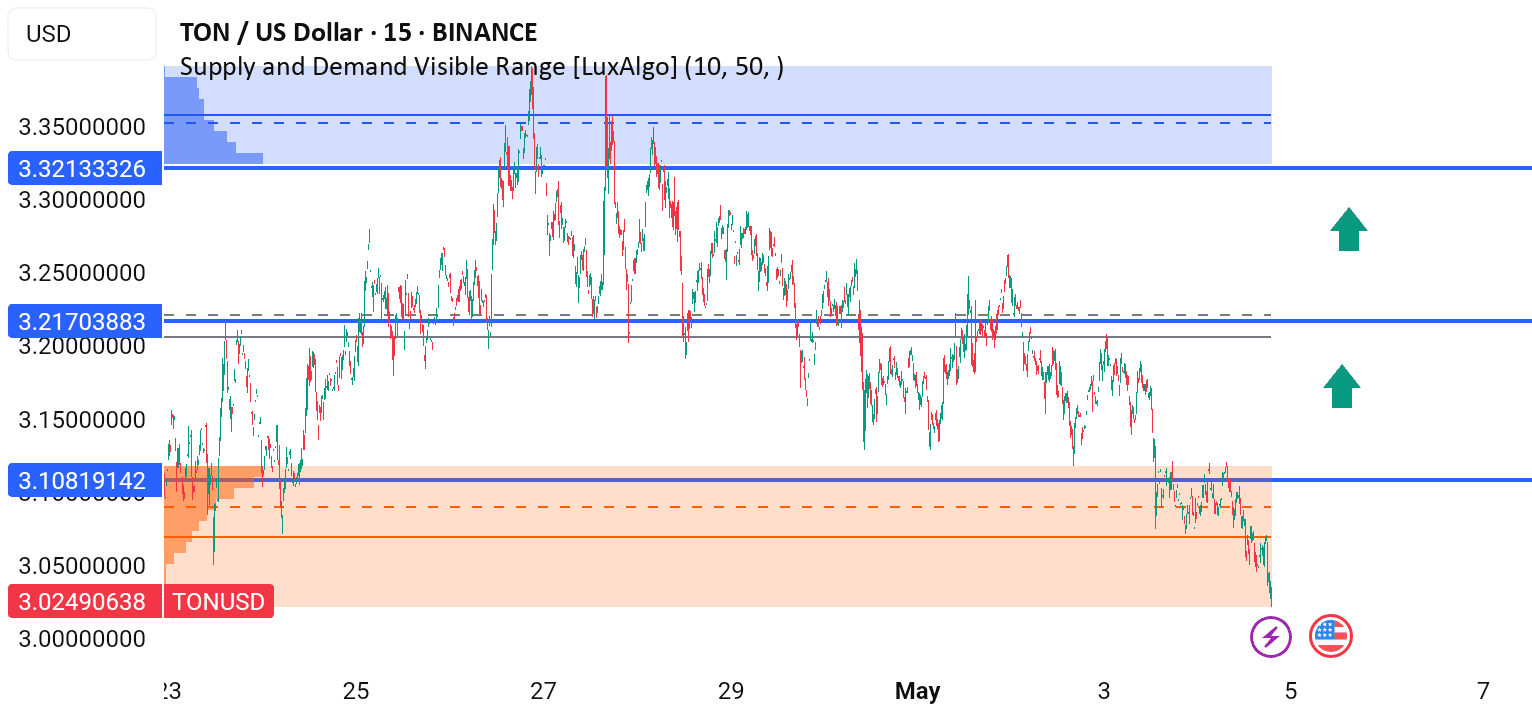The height and width of the screenshot is (718, 1532).
Task: Click the 27 date label on time axis
Action: click(x=543, y=691)
